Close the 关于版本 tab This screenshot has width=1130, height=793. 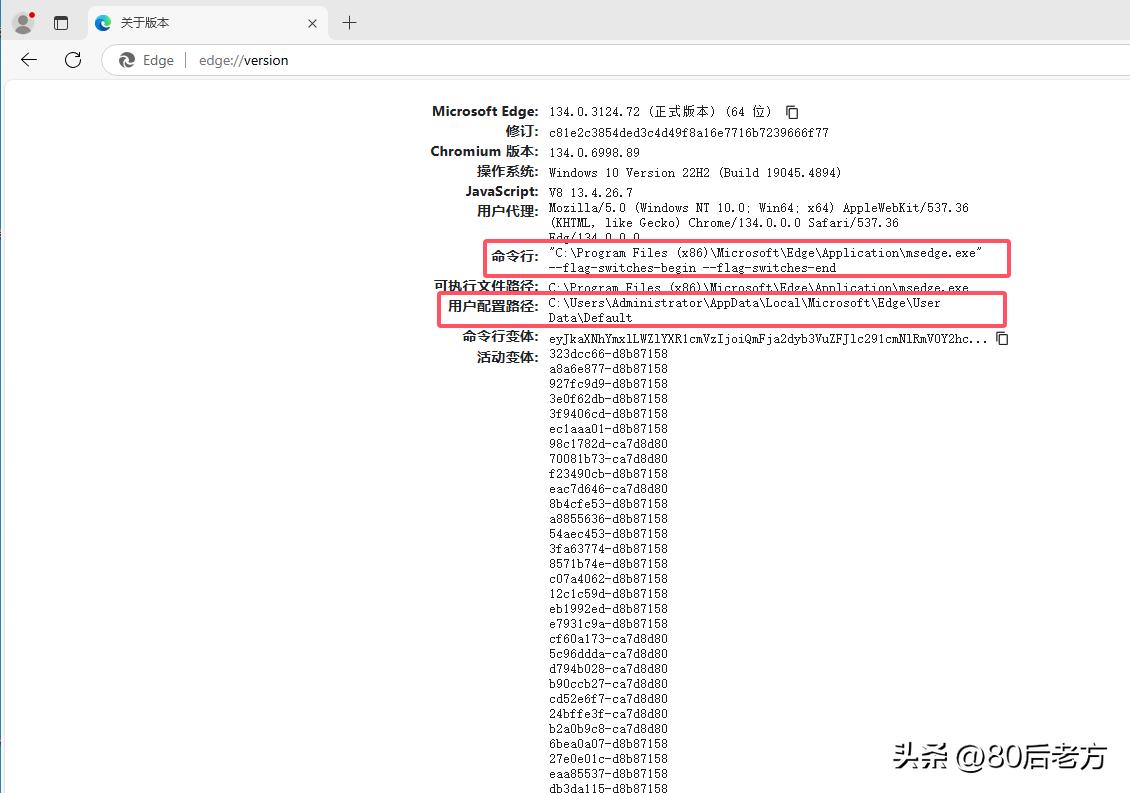pos(313,22)
